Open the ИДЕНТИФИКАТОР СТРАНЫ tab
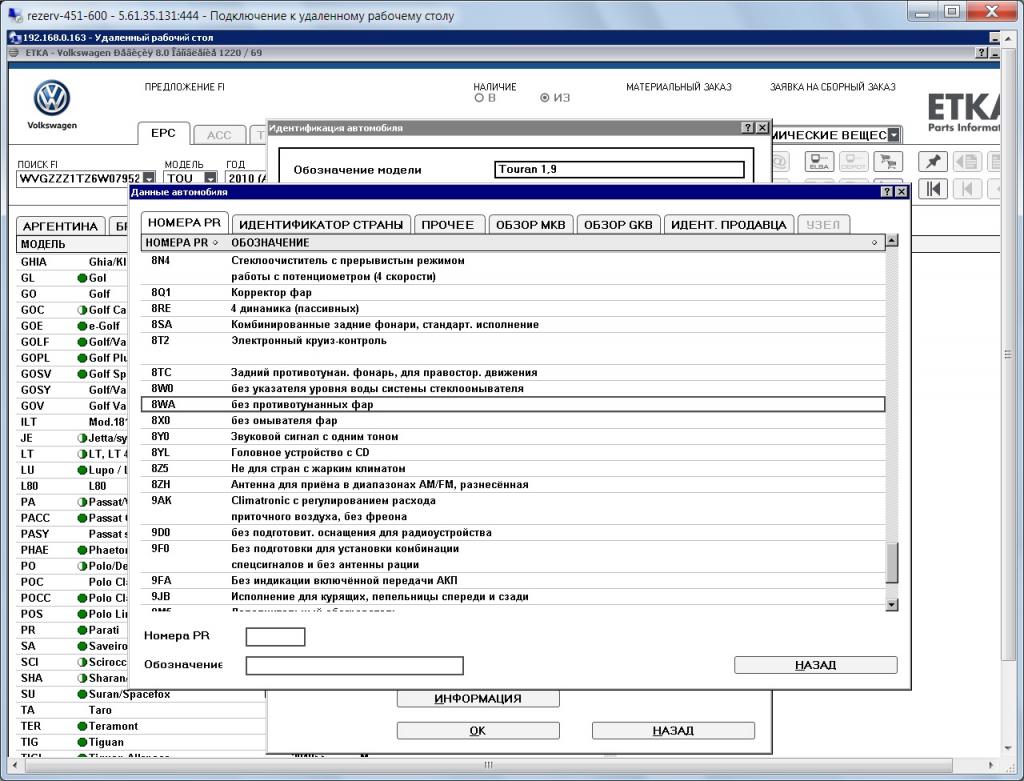 click(321, 225)
